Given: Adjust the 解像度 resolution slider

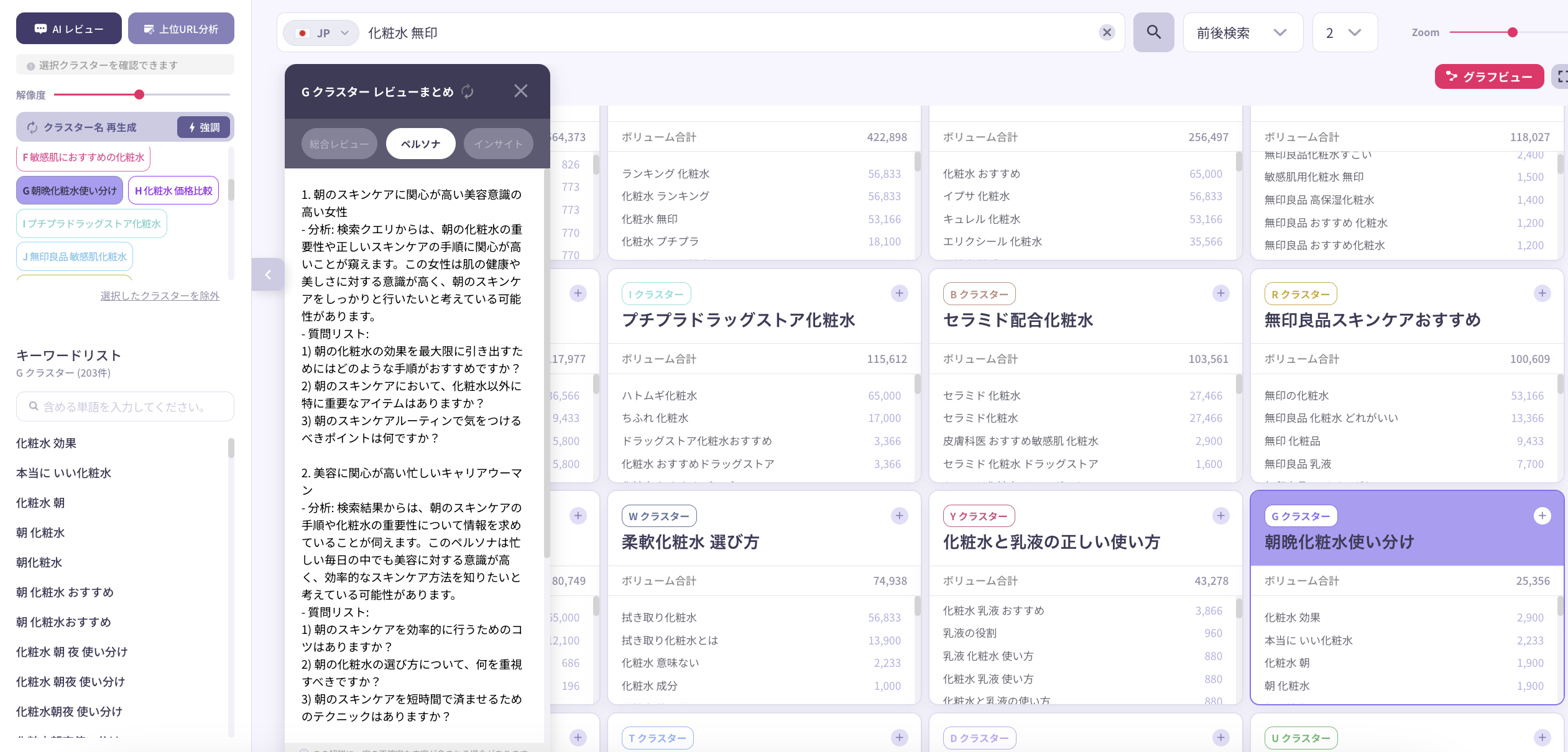Looking at the screenshot, I should [139, 94].
